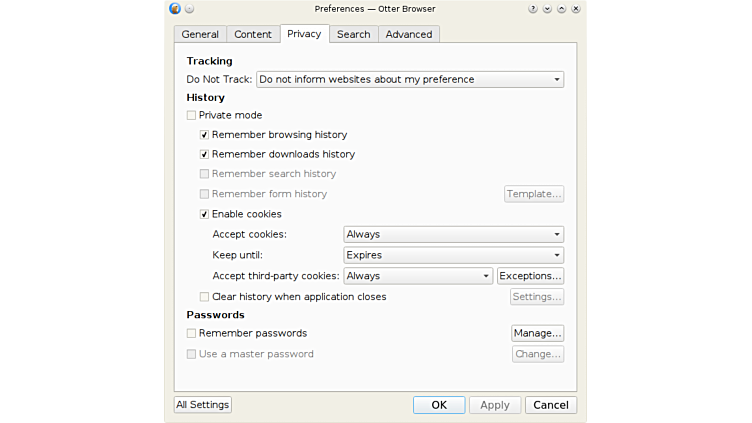The image size is (752, 423).
Task: Click the All Settings button
Action: 203,405
